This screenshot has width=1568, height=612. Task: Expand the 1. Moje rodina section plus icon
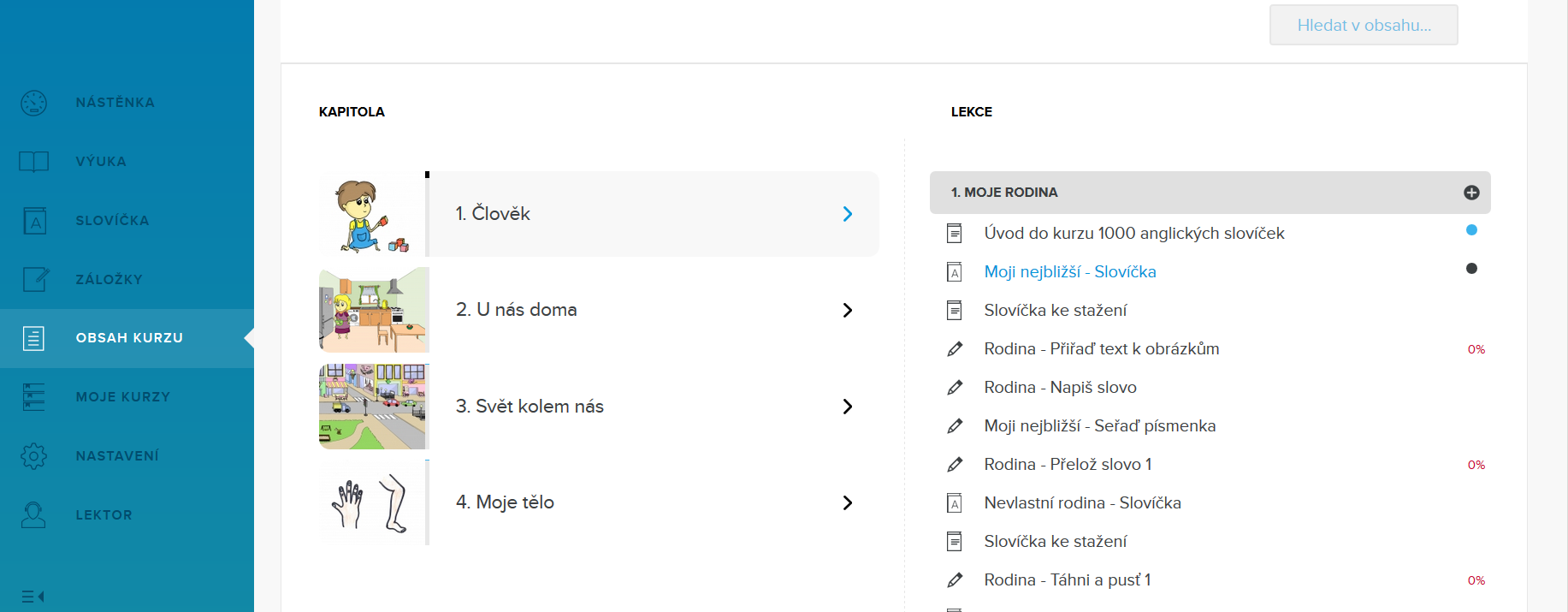1471,193
